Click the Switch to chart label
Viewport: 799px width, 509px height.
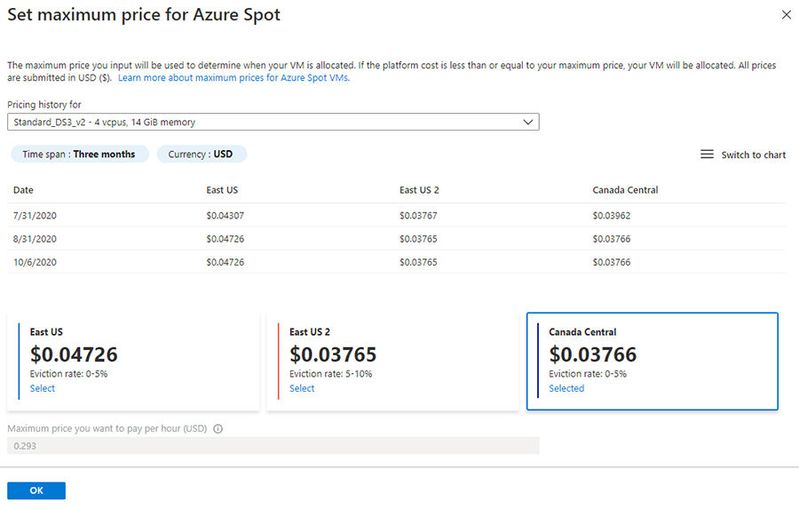(753, 155)
